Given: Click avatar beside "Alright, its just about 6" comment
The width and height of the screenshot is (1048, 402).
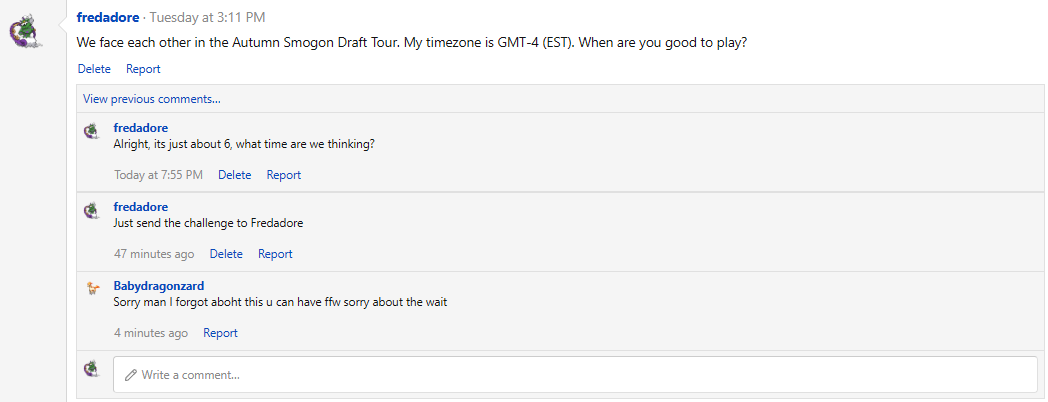Looking at the screenshot, I should click(x=92, y=131).
